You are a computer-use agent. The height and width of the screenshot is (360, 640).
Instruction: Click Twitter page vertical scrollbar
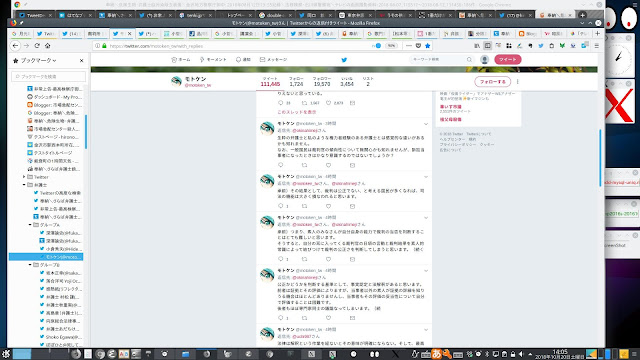pyautogui.click(x=600, y=158)
